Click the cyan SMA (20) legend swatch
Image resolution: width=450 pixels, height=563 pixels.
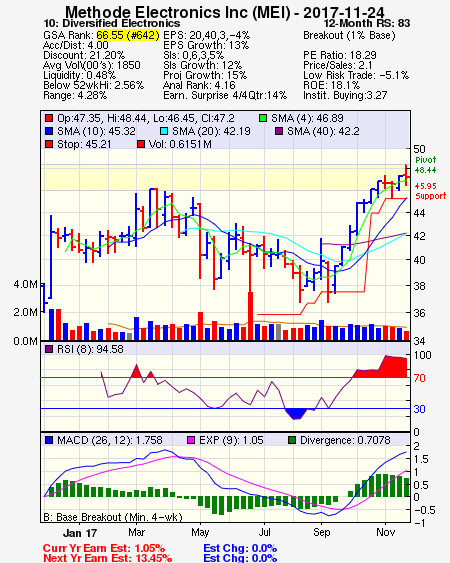pos(164,131)
